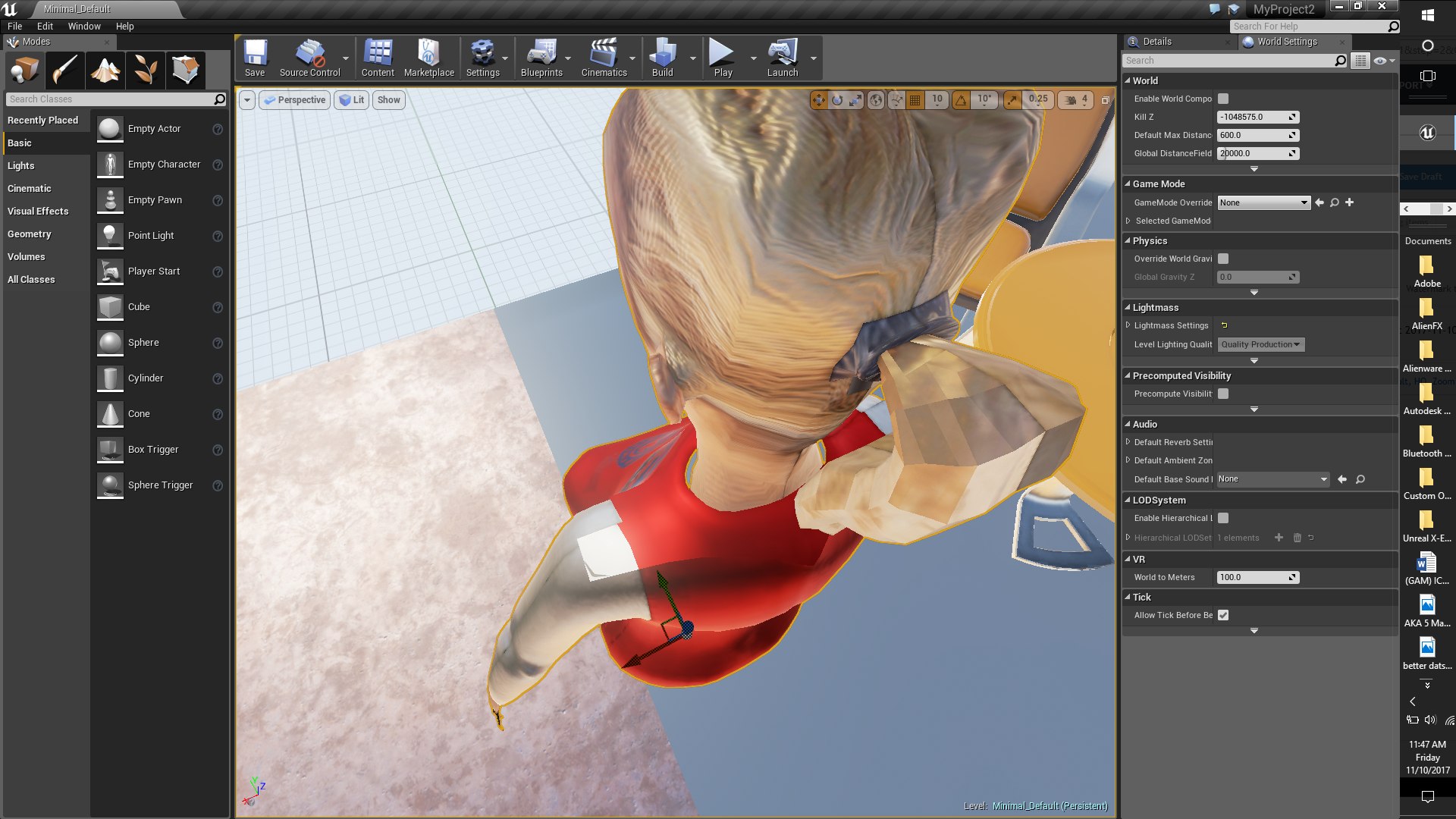The image size is (1456, 819).
Task: Click the Kill Z value field
Action: pyautogui.click(x=1257, y=117)
